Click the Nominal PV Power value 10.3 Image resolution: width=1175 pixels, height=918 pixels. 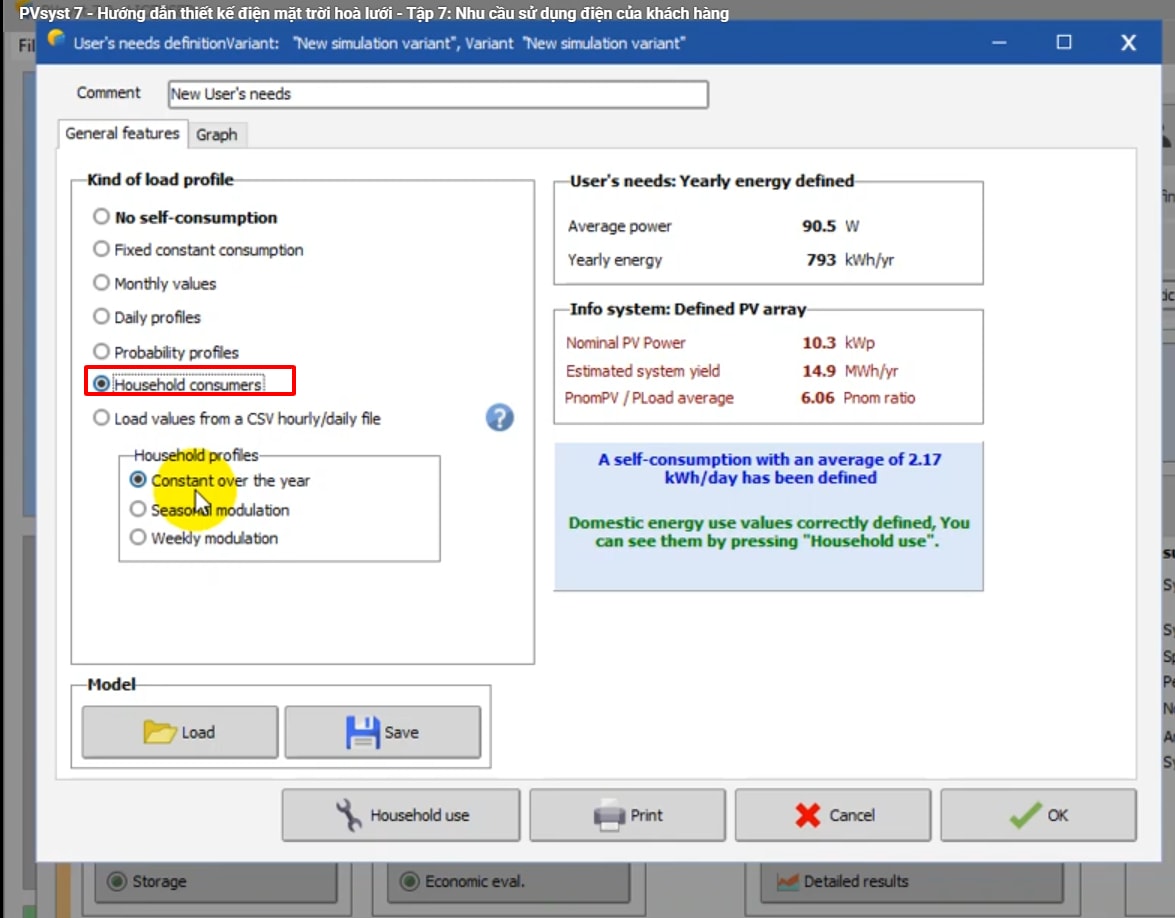[x=818, y=342]
